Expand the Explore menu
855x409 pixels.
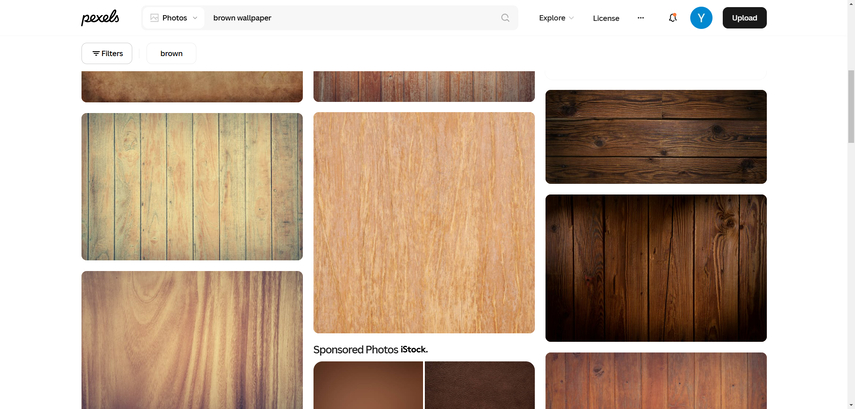(x=556, y=18)
